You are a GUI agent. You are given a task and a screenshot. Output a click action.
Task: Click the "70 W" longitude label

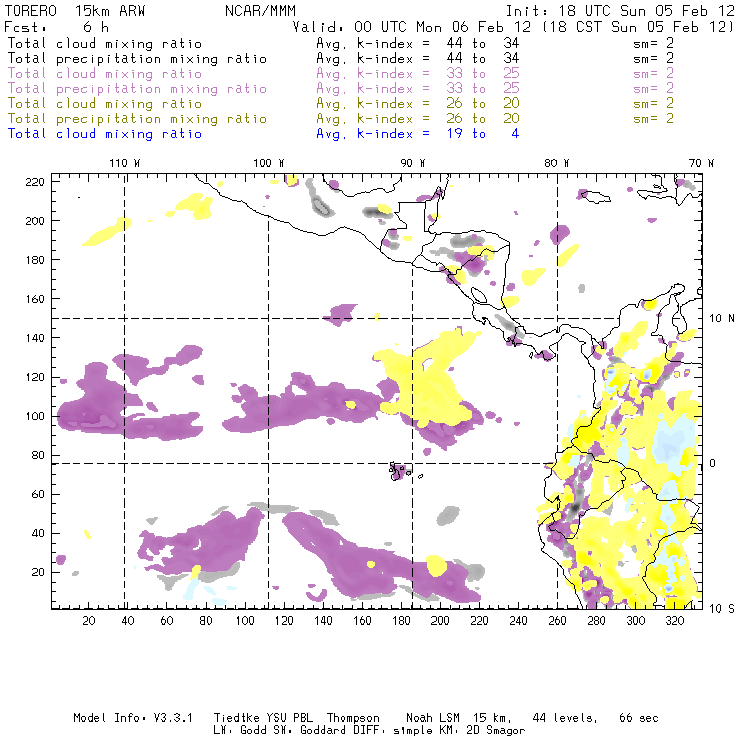pyautogui.click(x=701, y=163)
